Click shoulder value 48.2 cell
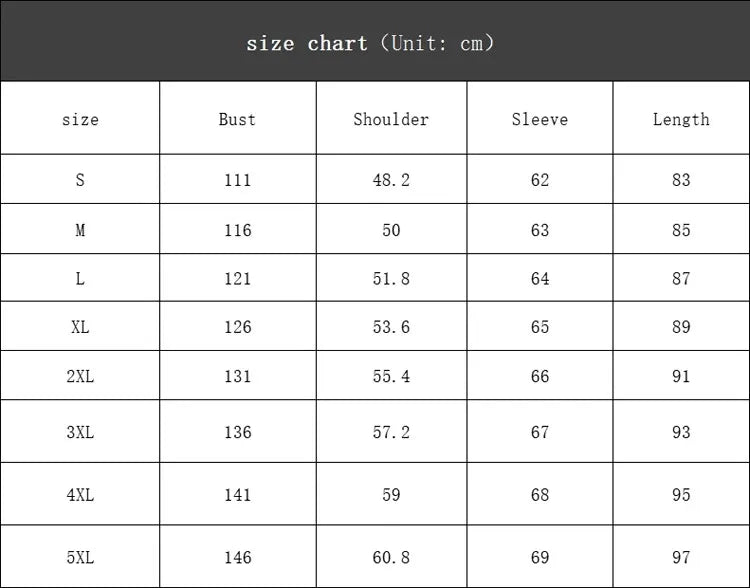The image size is (750, 588). pos(391,179)
